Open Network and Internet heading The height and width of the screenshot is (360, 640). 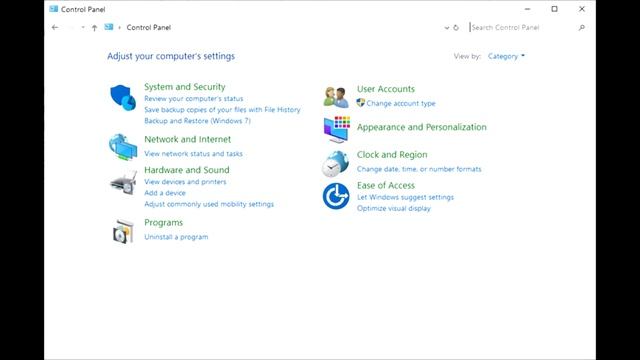tap(187, 139)
